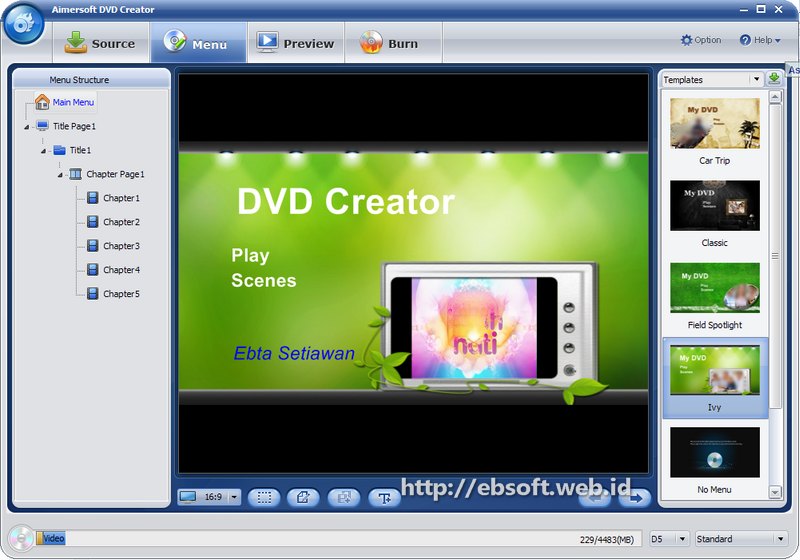Select Main Menu in menu structure
800x560 pixels.
coord(73,102)
